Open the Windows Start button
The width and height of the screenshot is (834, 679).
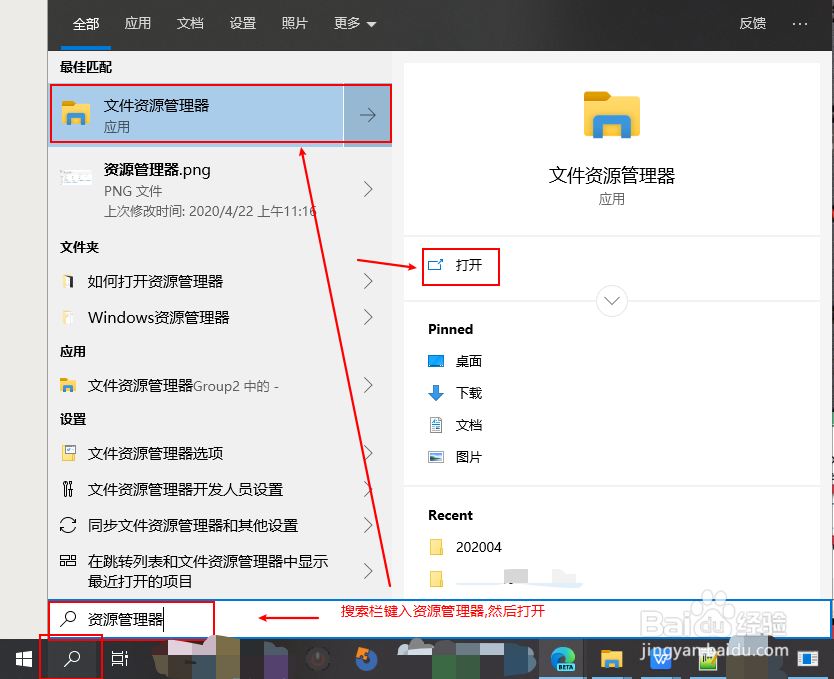tap(24, 659)
